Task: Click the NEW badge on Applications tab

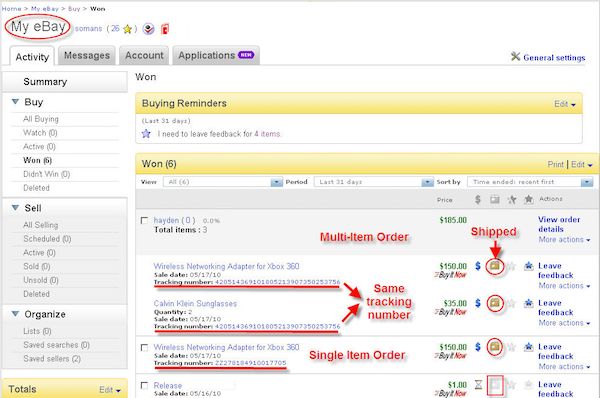Action: pos(246,55)
